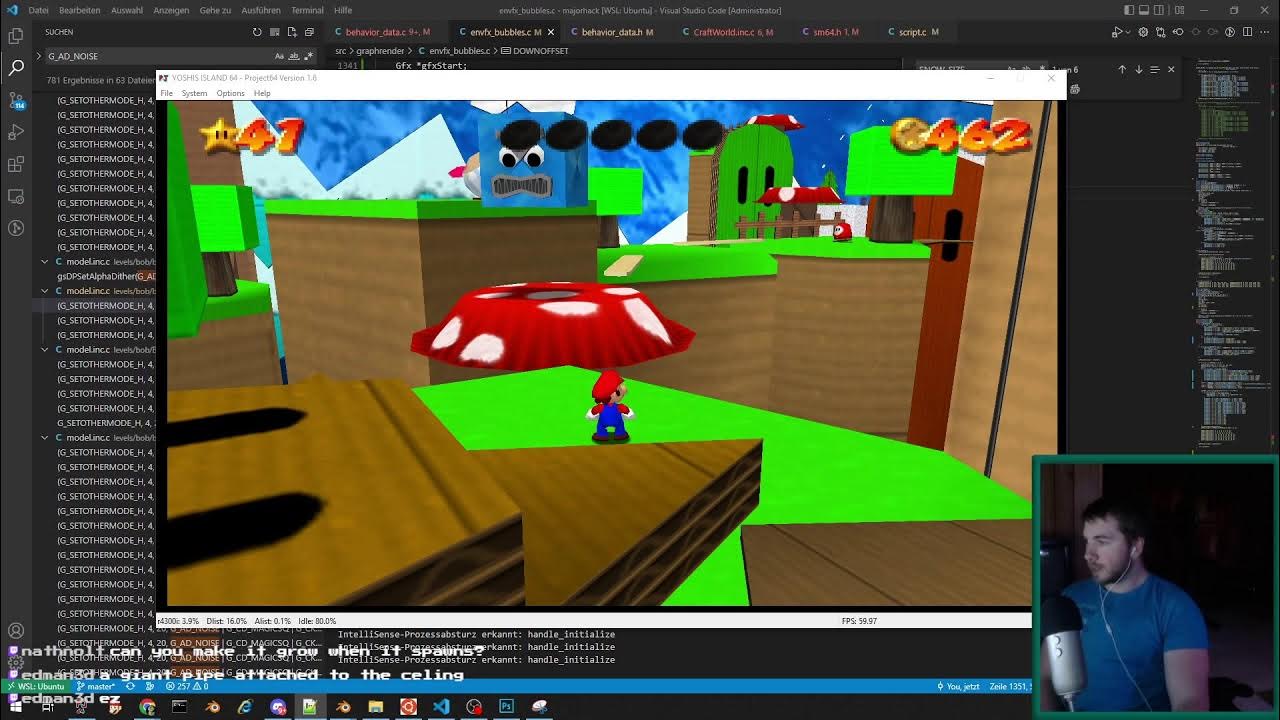Toggle the secondary sidebar layout
This screenshot has width=1280, height=720.
(x=1159, y=10)
